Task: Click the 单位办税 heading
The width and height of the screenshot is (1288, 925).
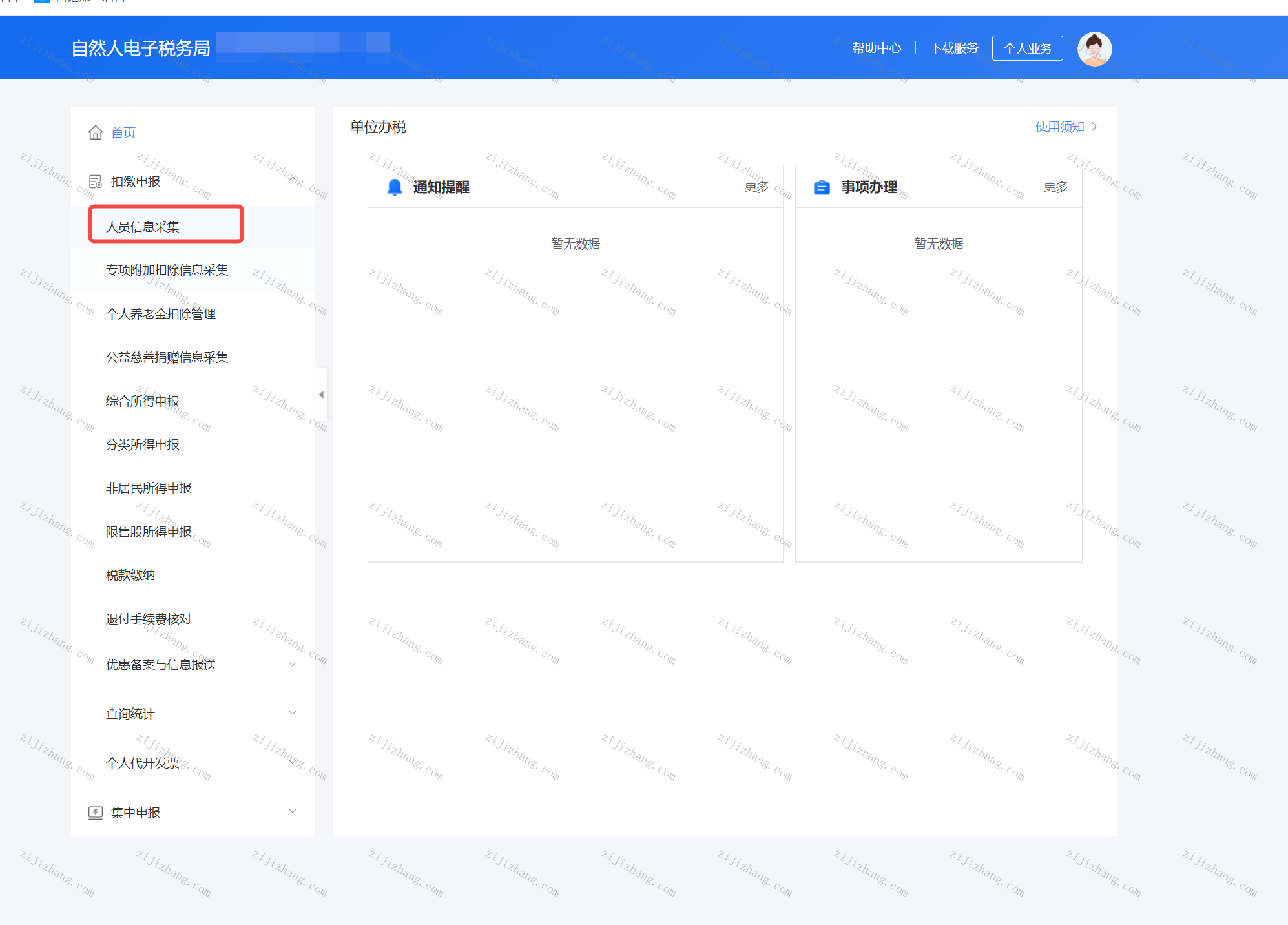Action: pyautogui.click(x=378, y=127)
